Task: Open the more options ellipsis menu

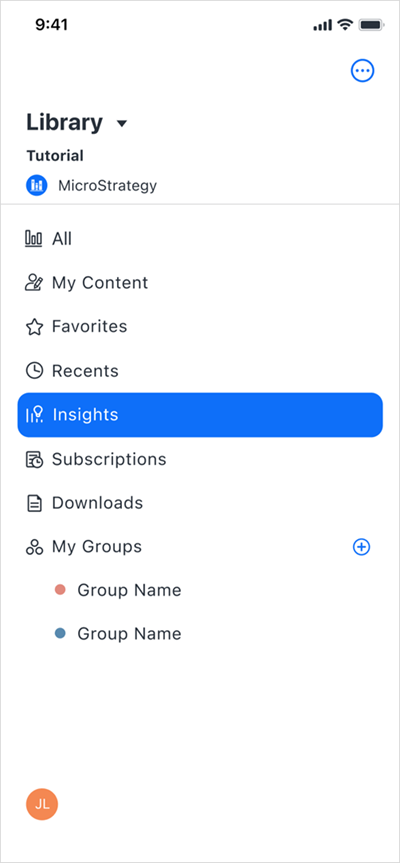Action: coord(363,70)
